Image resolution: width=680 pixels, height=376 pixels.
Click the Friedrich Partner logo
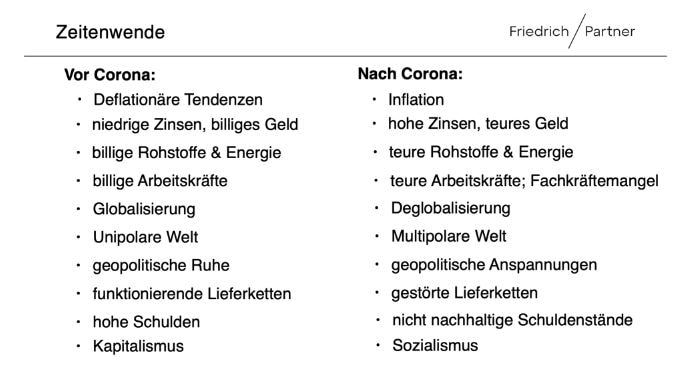[x=572, y=31]
